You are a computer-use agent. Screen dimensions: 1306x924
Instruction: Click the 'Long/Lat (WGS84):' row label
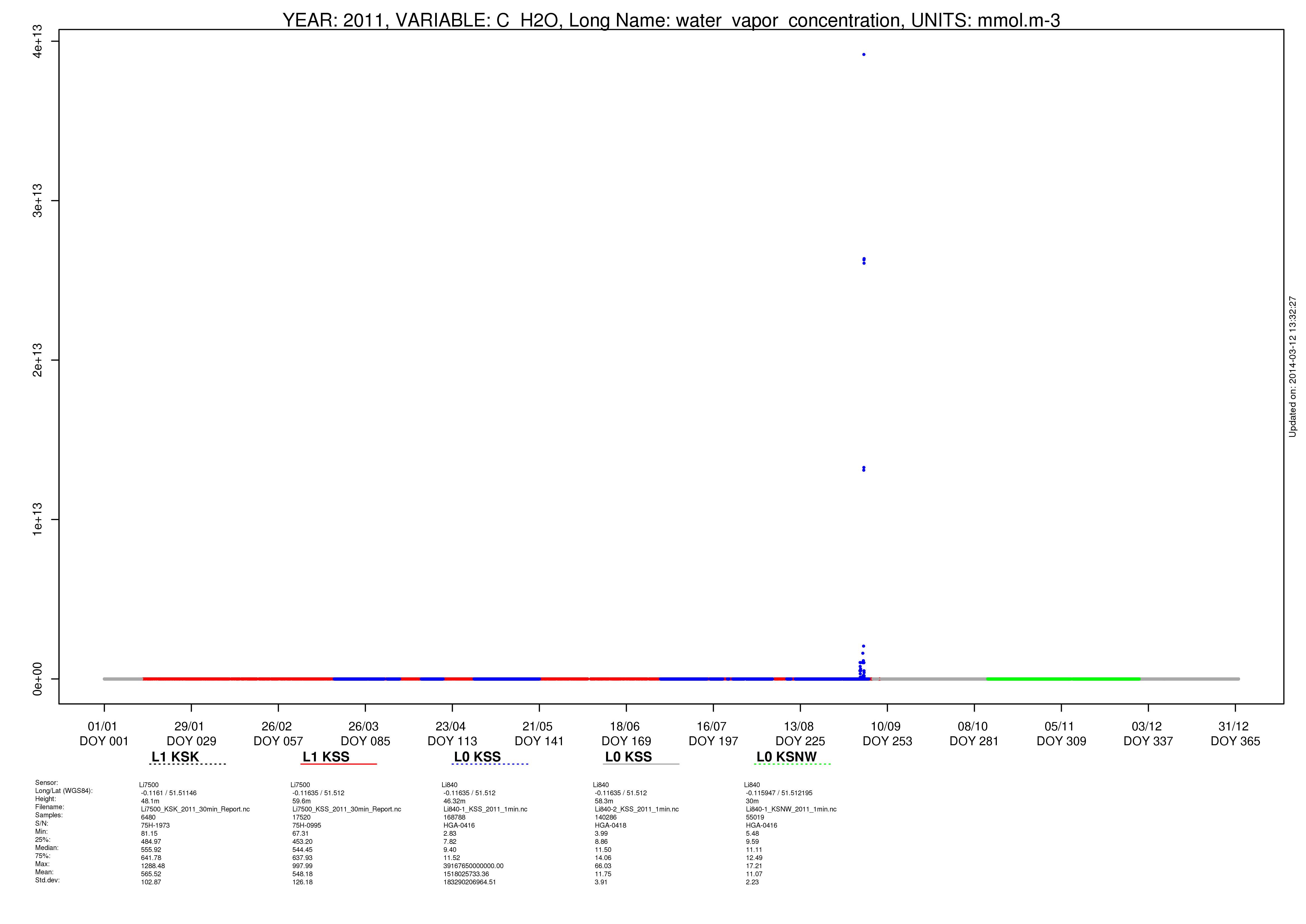64,791
